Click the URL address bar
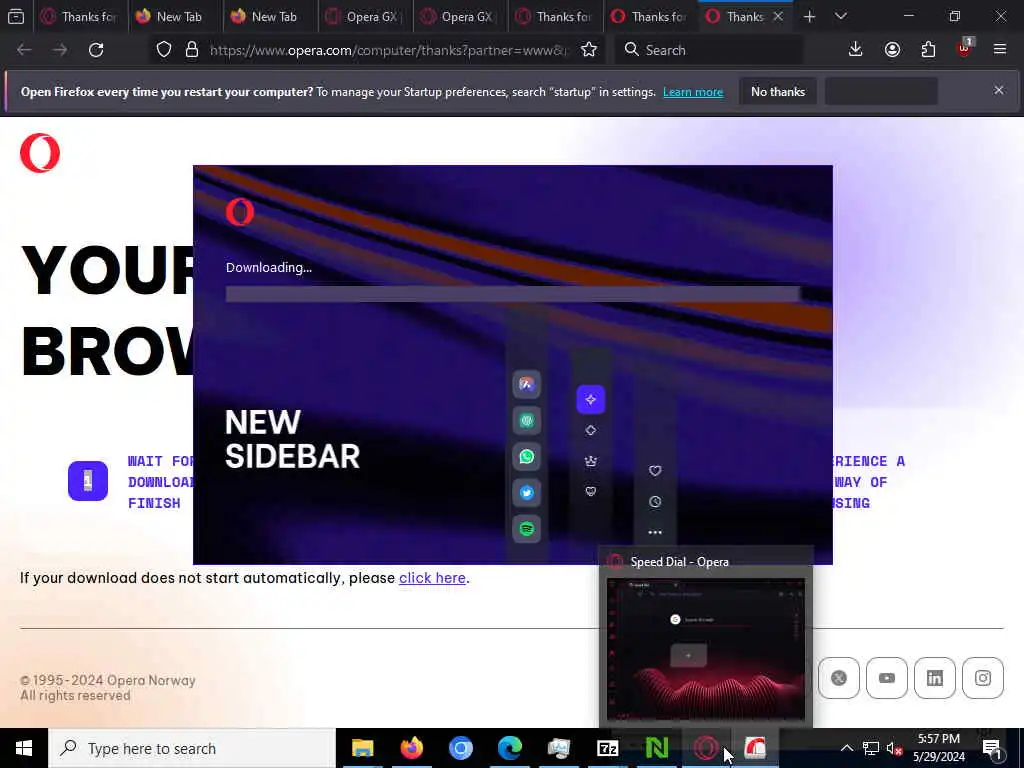 click(389, 50)
